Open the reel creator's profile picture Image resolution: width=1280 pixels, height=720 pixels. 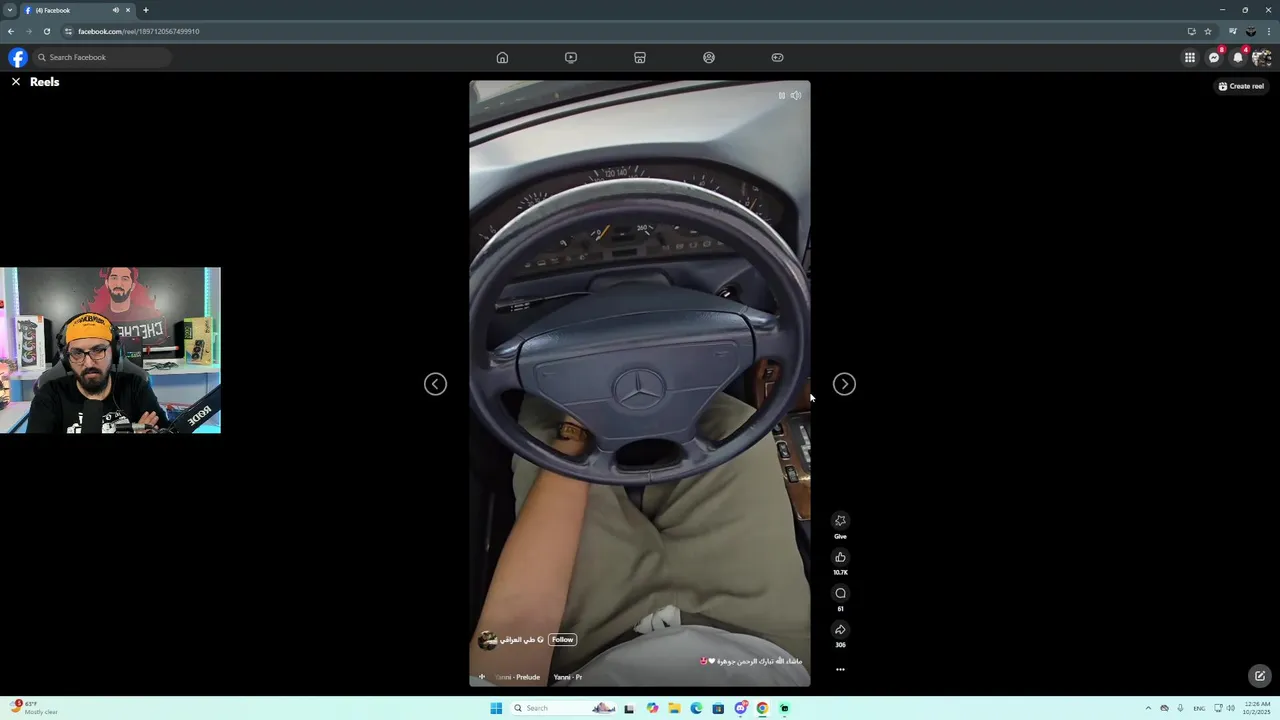pos(487,640)
